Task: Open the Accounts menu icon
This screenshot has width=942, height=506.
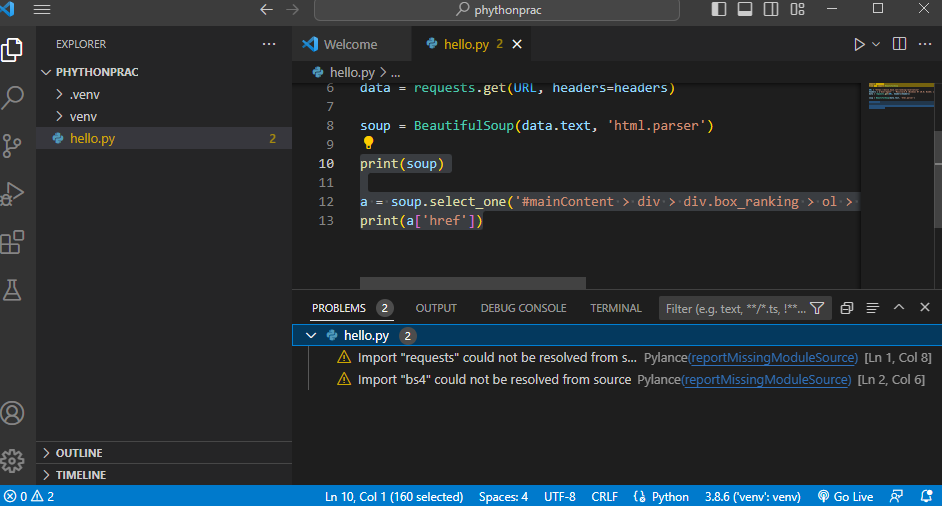Action: (x=12, y=413)
